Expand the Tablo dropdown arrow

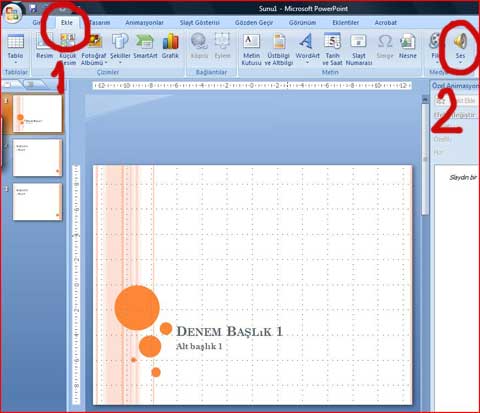click(15, 63)
